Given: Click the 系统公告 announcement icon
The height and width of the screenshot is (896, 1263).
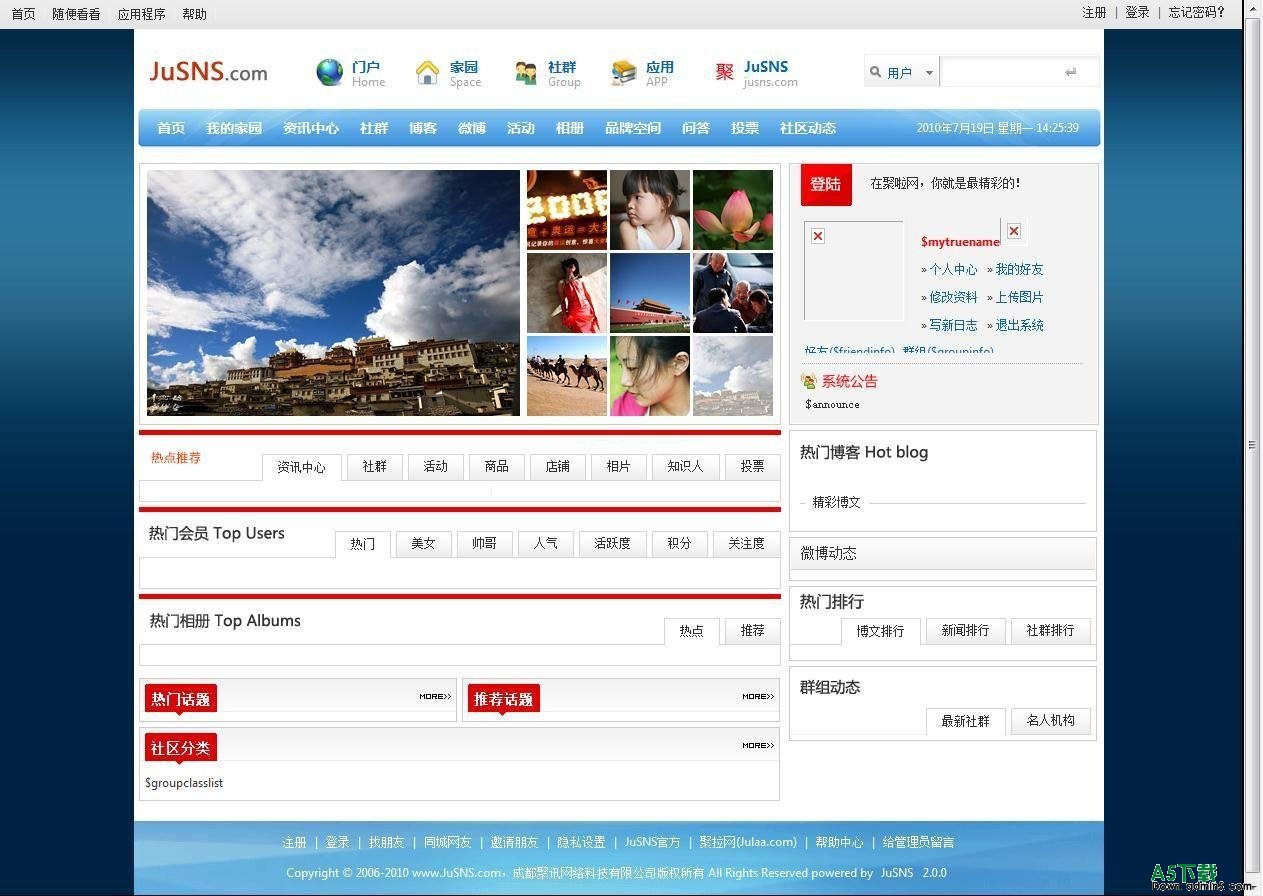Looking at the screenshot, I should (x=809, y=381).
